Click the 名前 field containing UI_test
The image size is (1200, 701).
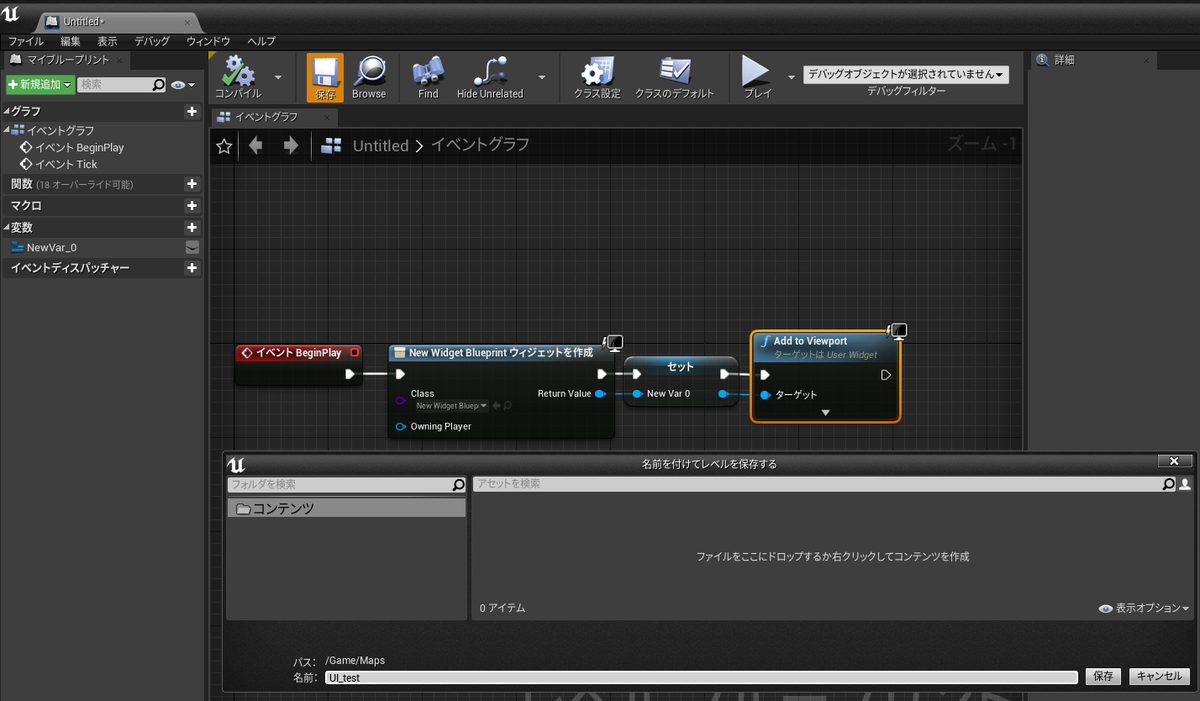click(702, 677)
